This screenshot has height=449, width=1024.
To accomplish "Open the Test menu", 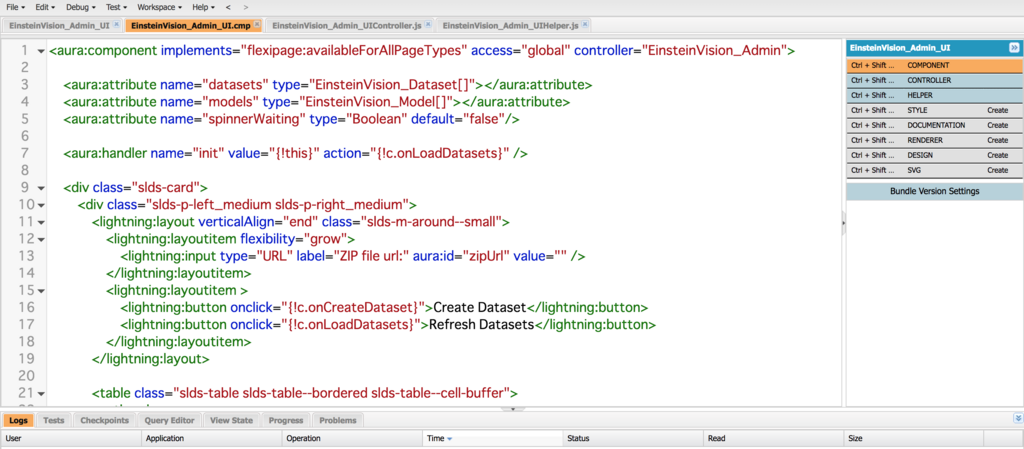I will (x=115, y=7).
